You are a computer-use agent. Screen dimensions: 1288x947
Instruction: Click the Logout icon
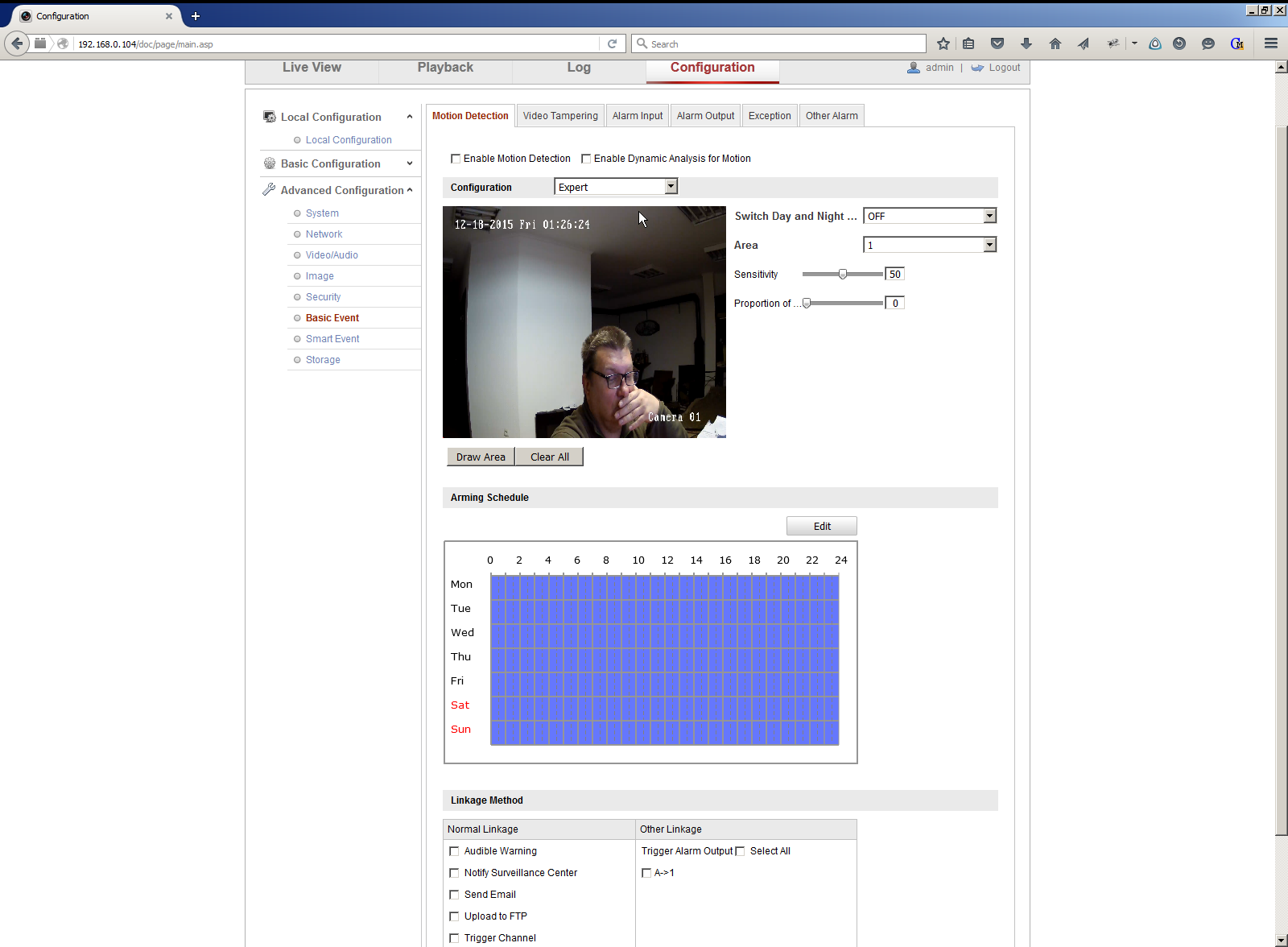pos(977,68)
